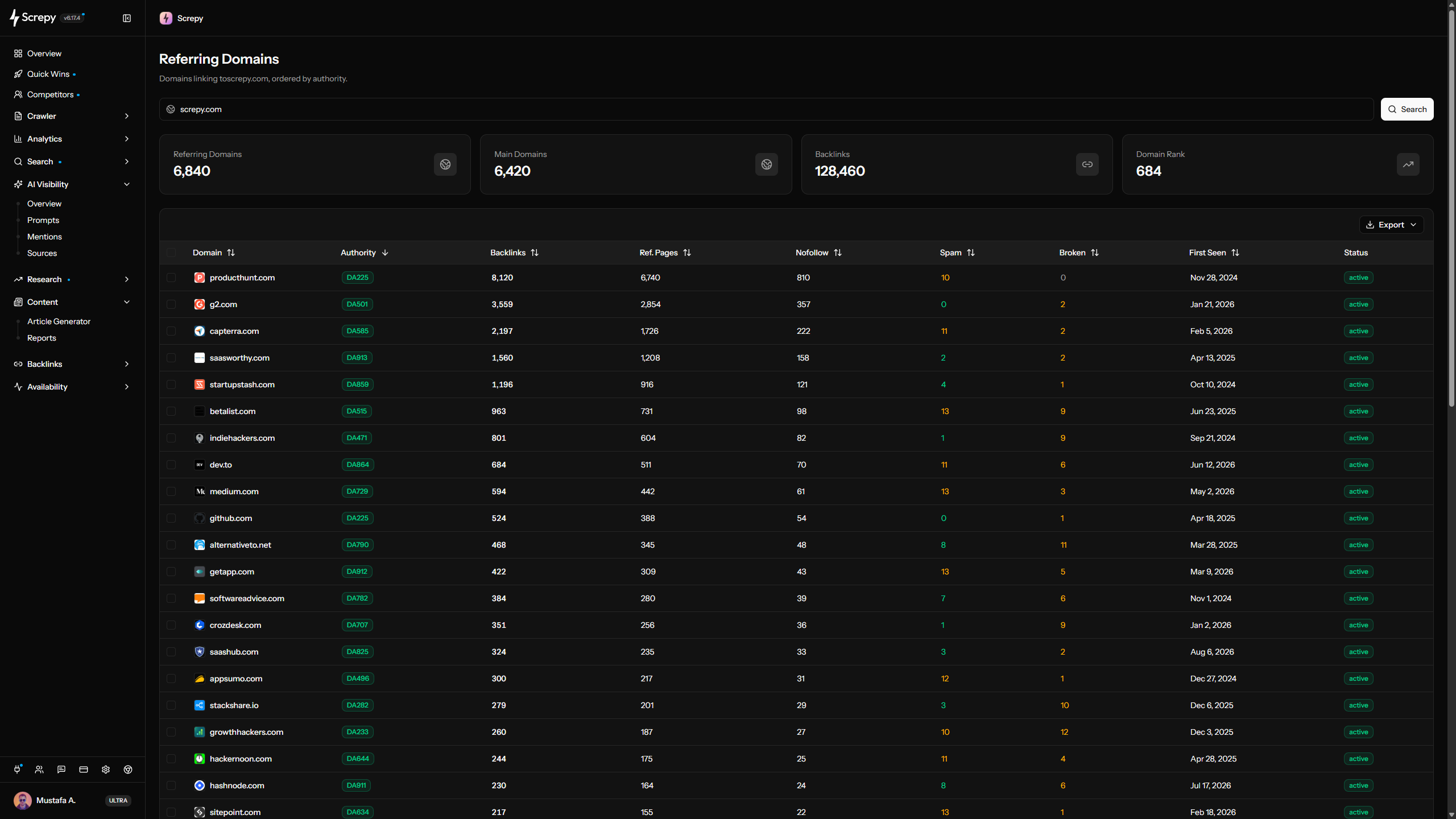Click the globe icon in Main Domains card
Screen dimensions: 1456x819
tap(767, 164)
